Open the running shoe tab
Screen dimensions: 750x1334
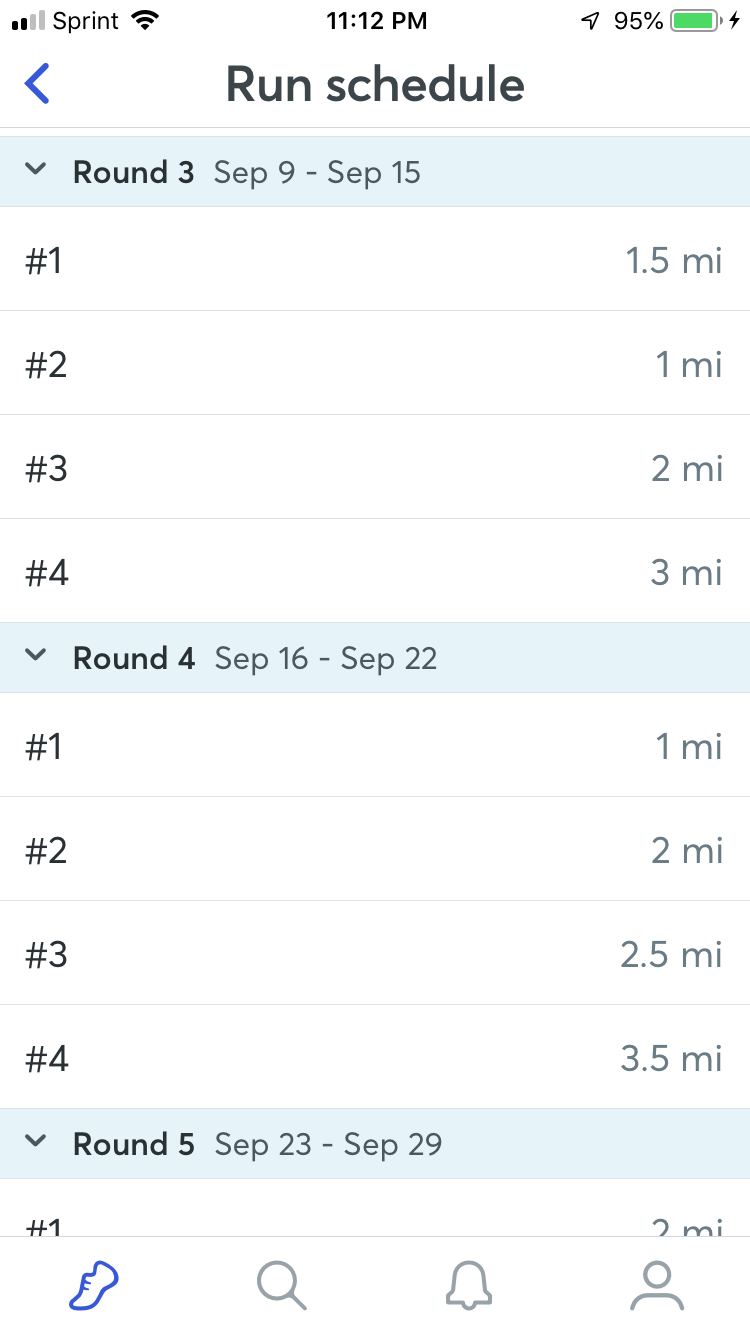94,1284
